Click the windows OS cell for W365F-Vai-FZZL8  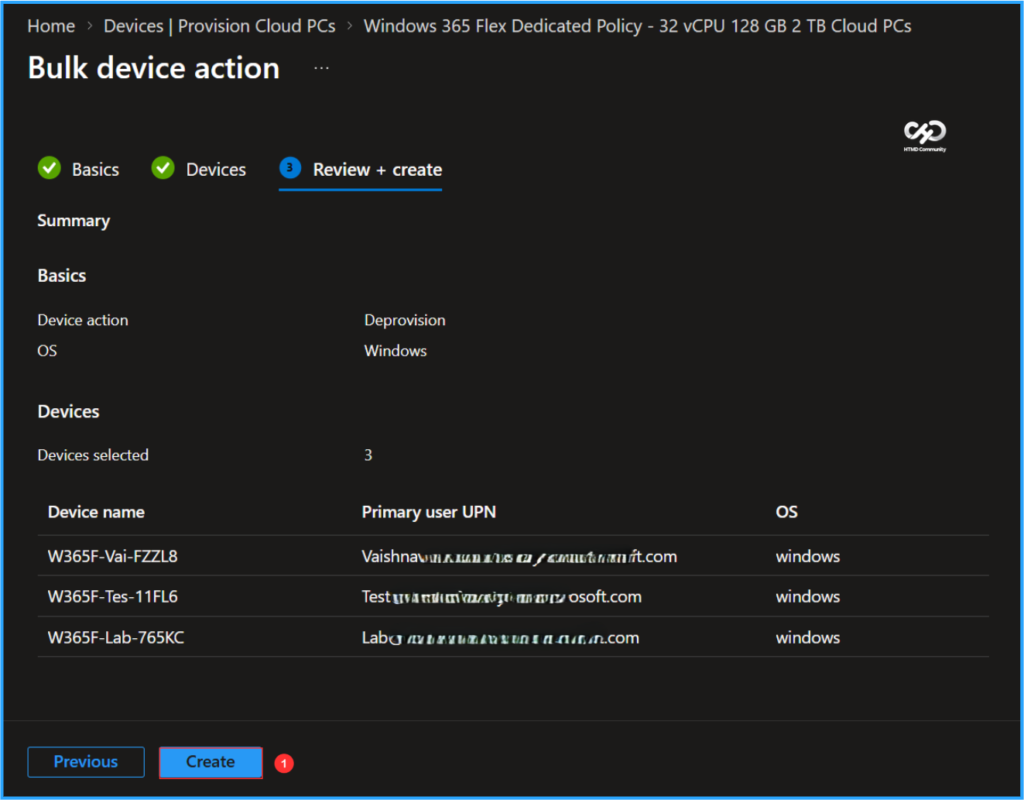click(808, 556)
